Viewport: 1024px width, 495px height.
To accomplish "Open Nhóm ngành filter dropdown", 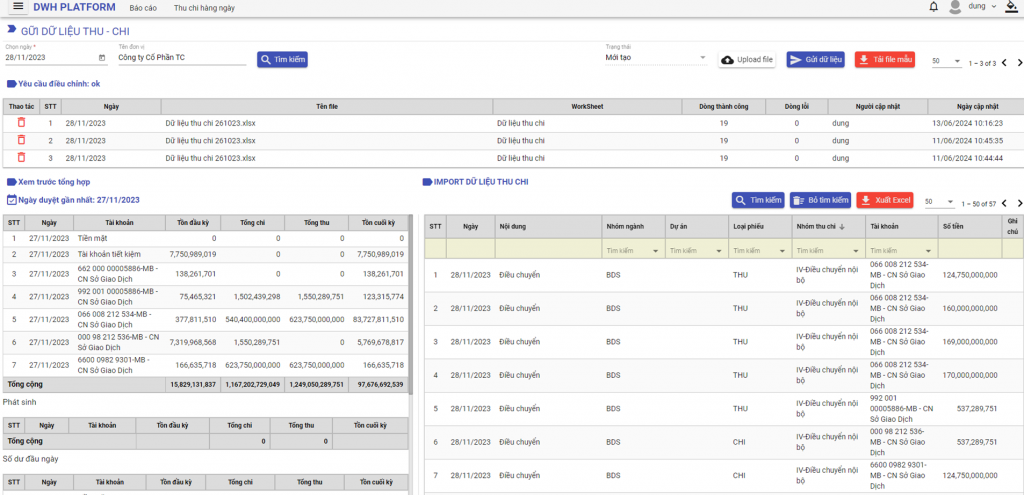I will (x=632, y=251).
